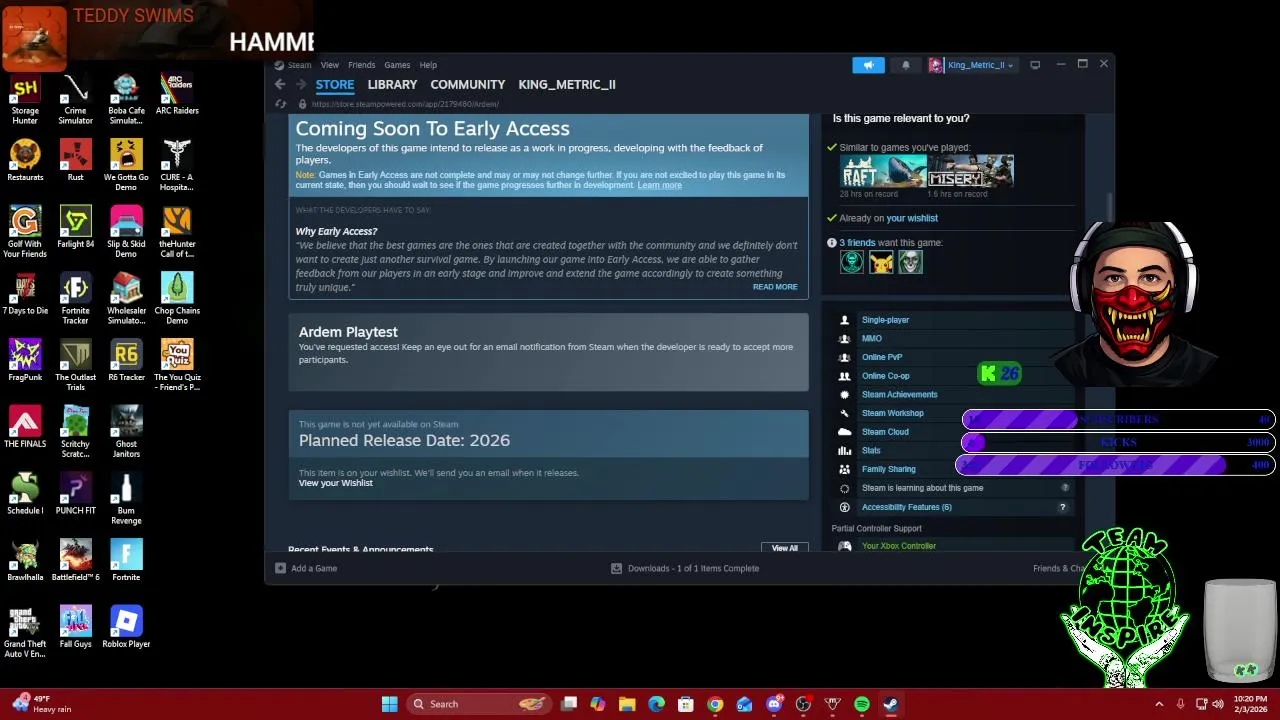Click the View All events button
This screenshot has width=1280, height=720.
(x=785, y=548)
